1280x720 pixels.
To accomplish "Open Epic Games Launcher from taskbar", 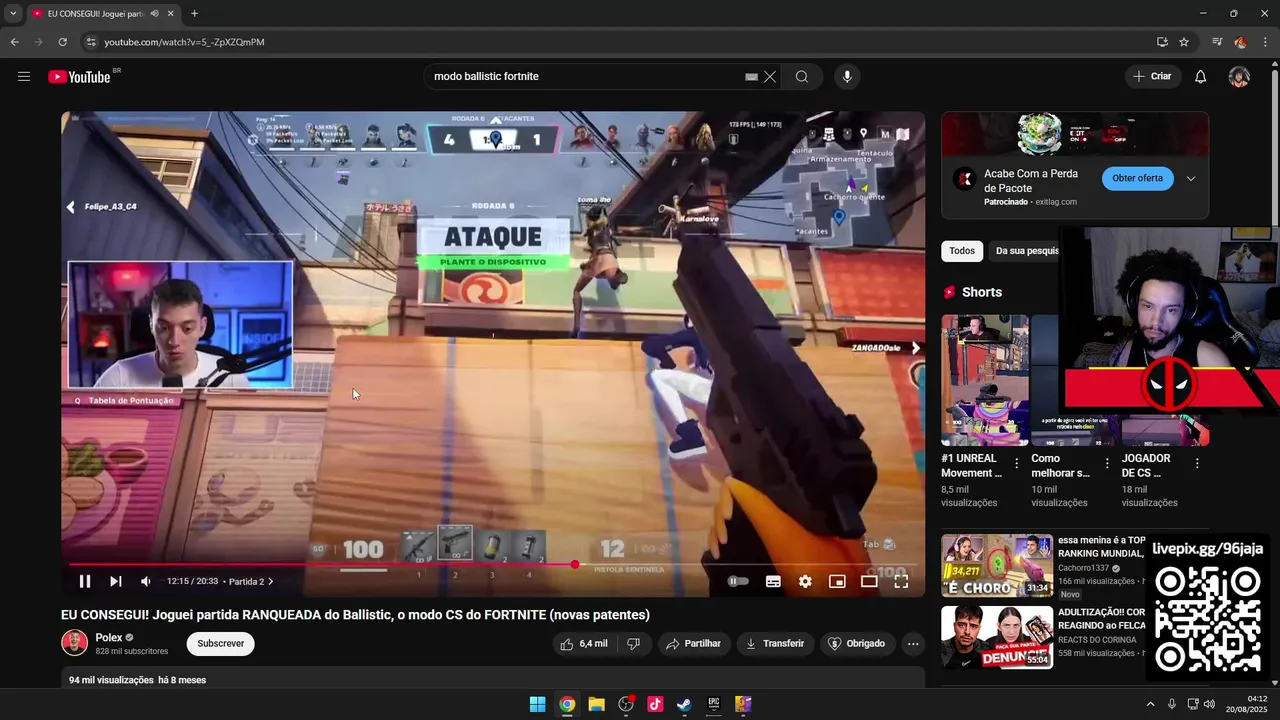I will [x=714, y=704].
